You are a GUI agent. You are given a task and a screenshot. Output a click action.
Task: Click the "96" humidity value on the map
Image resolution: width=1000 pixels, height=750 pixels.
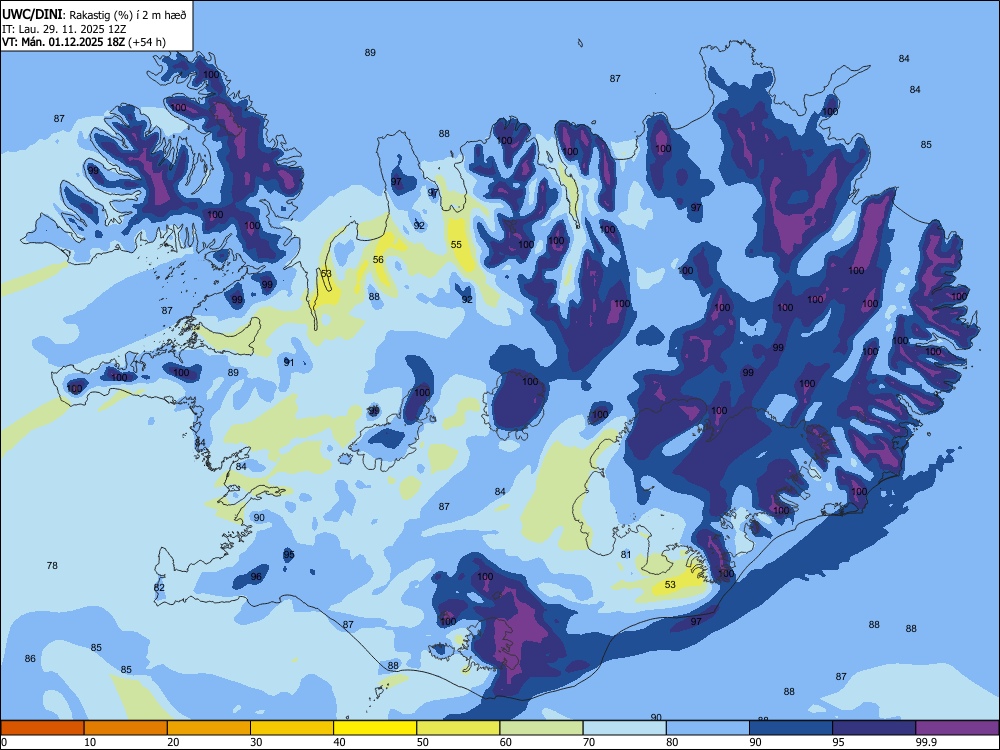256,577
